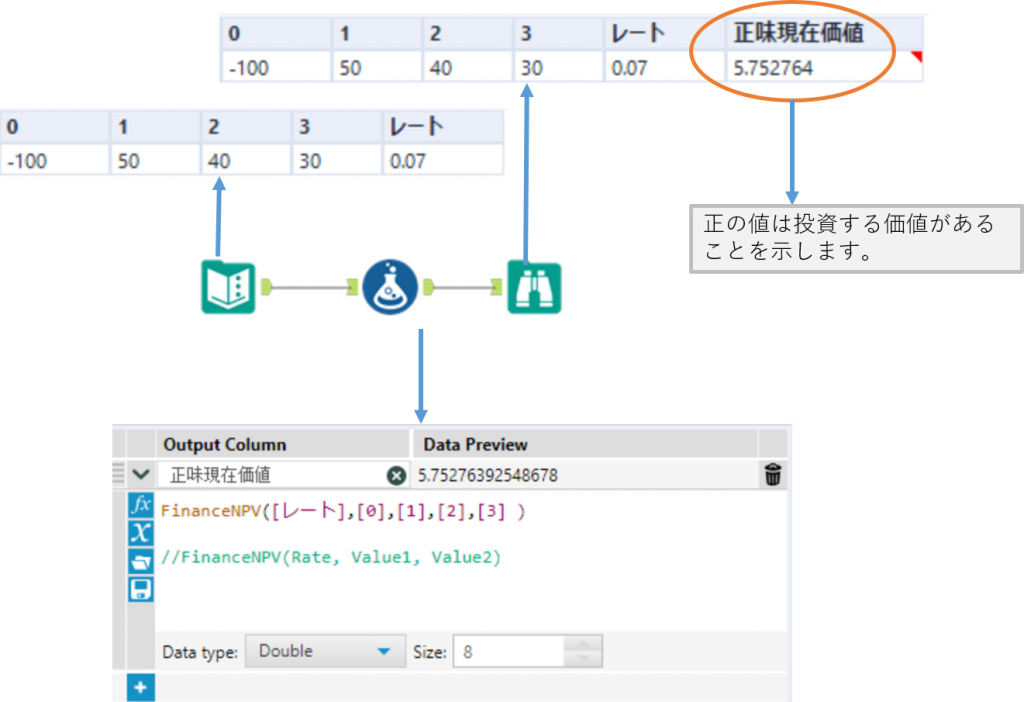The image size is (1024, 702).
Task: Click the Formula tool flask icon
Action: click(x=389, y=287)
